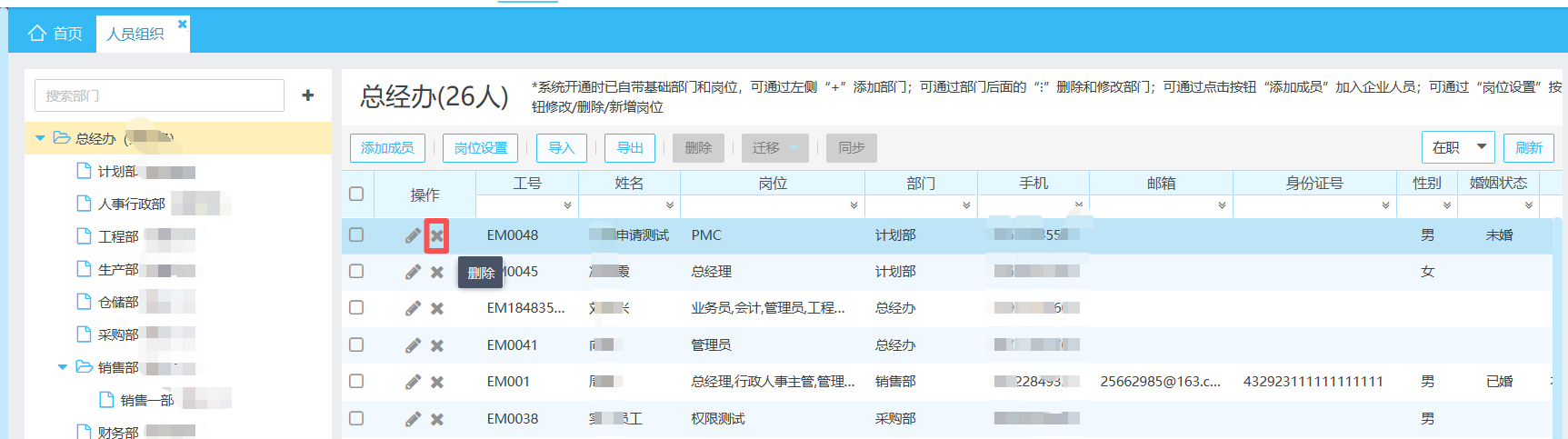Click the 岗位设置 button
The width and height of the screenshot is (1568, 439).
[x=481, y=148]
